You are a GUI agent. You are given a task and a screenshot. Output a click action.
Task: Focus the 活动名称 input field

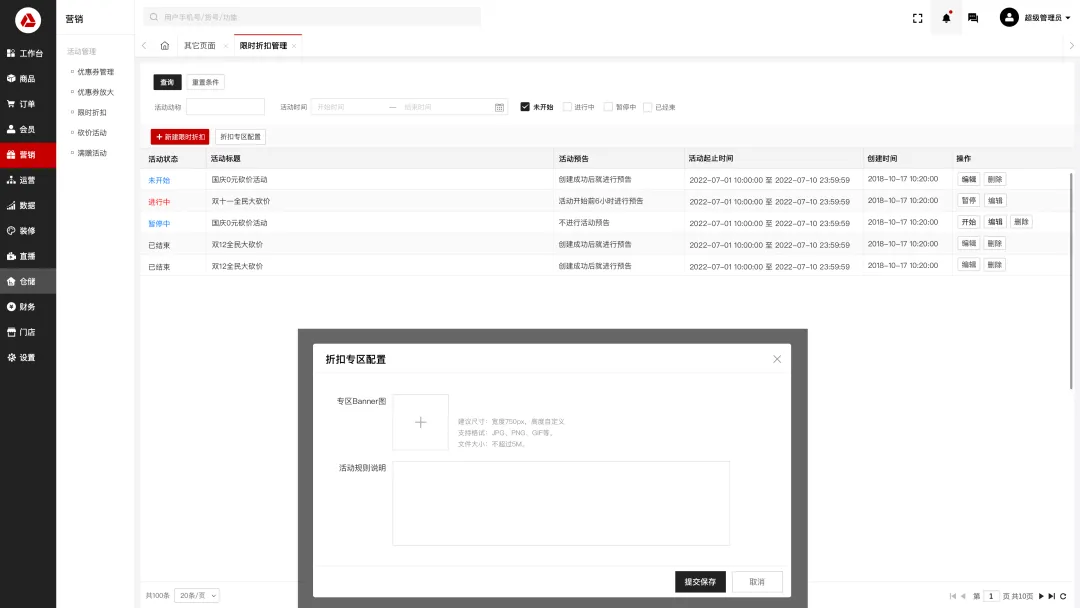coord(225,107)
